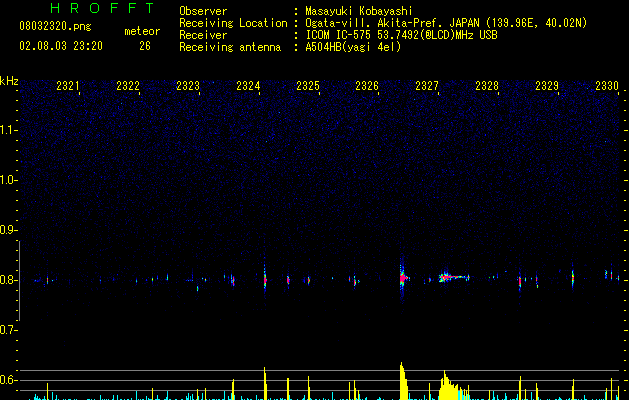629x400 pixels.
Task: Click the HROFFT title text
Action: coord(103,8)
